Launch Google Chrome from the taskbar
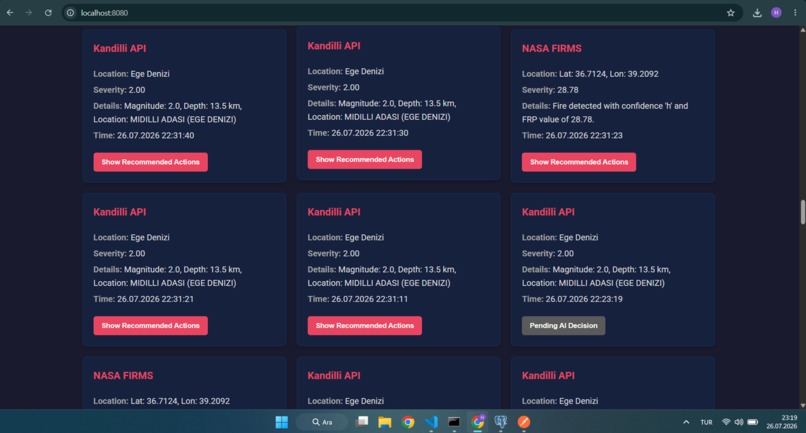 point(408,422)
